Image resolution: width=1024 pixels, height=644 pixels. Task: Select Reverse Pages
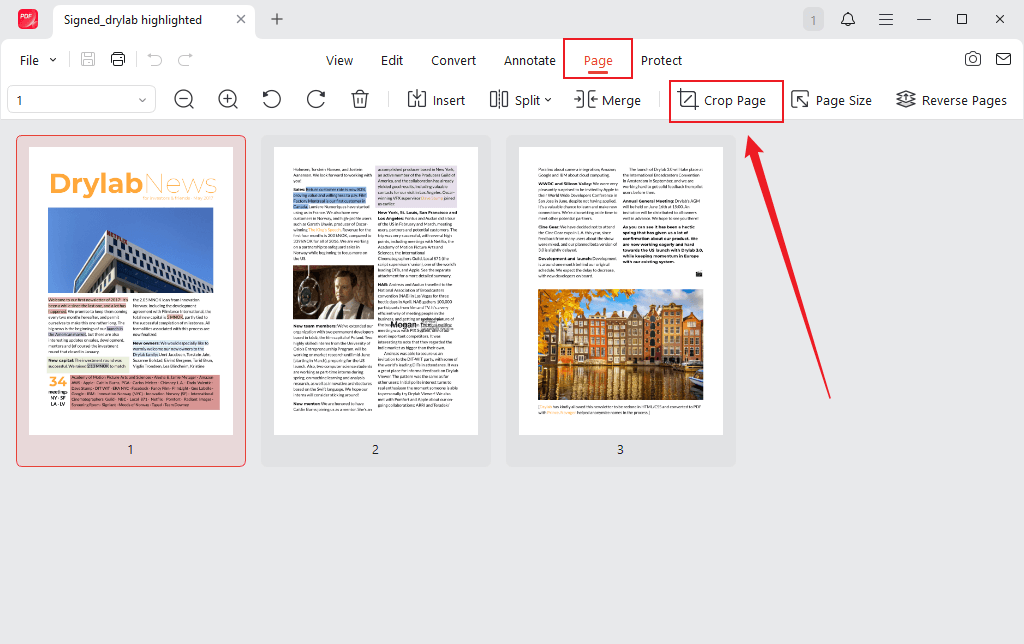tap(950, 100)
